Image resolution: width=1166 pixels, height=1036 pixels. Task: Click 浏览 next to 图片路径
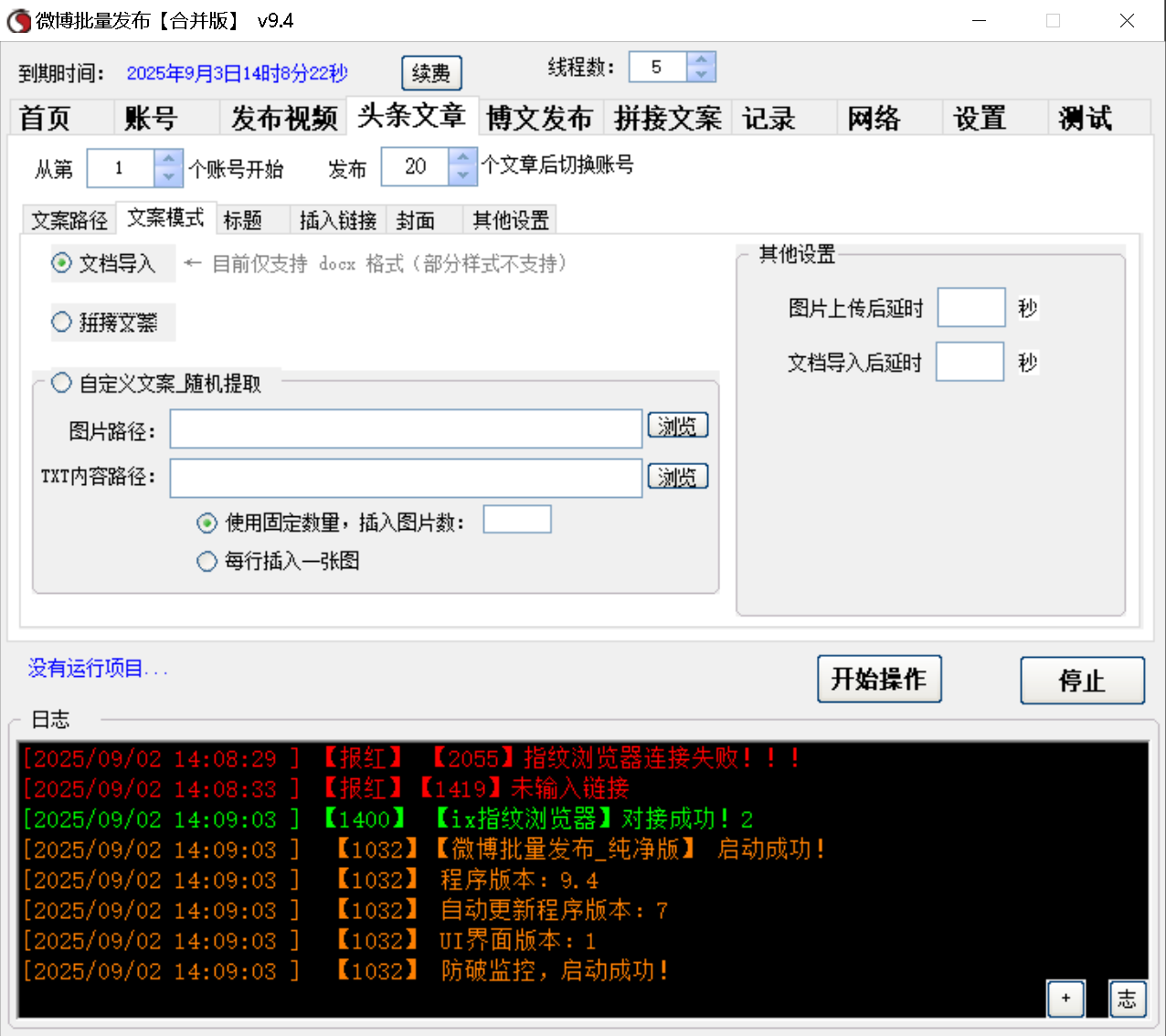[678, 425]
